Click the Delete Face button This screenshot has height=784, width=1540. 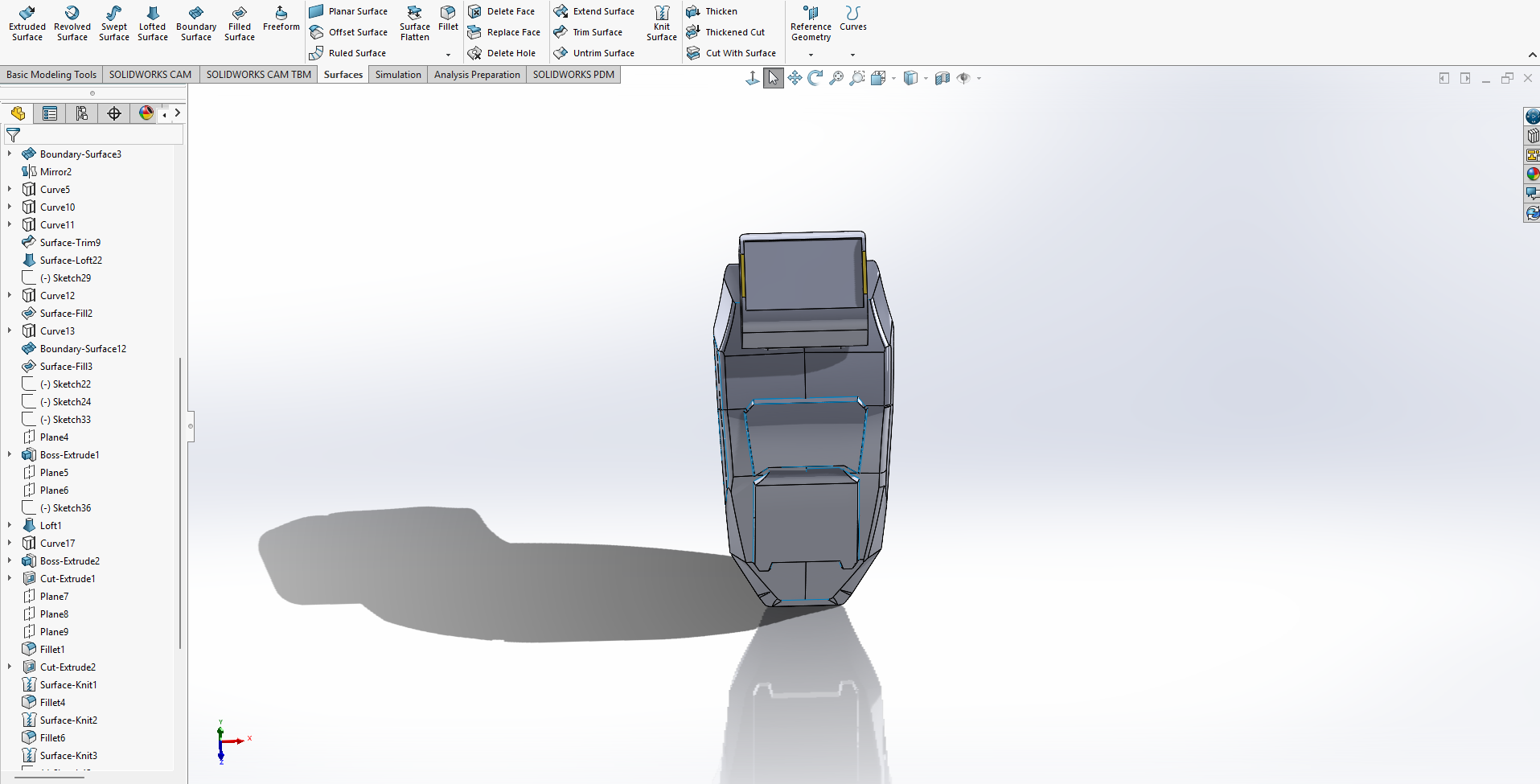click(502, 11)
